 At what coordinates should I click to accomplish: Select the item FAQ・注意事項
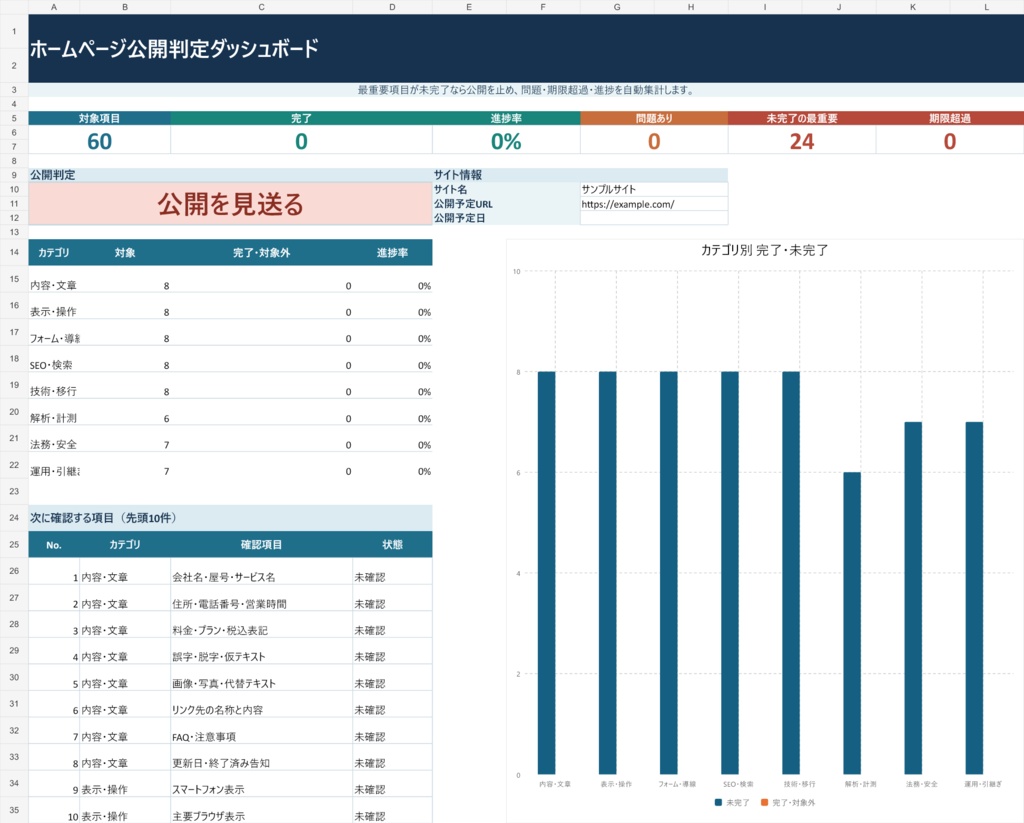pyautogui.click(x=204, y=737)
